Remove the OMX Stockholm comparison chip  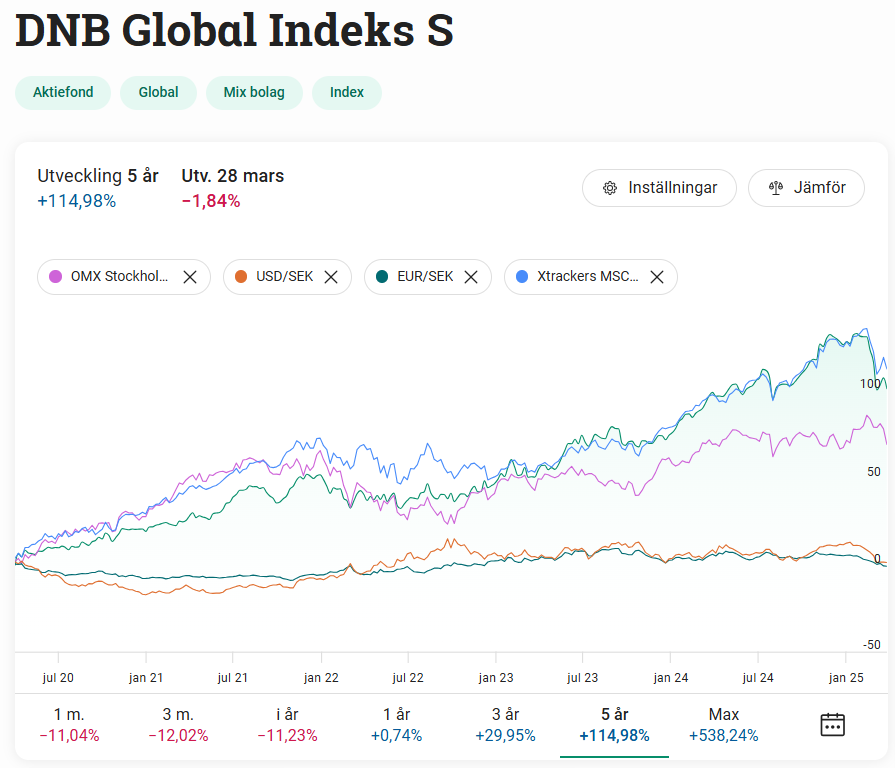click(x=190, y=277)
